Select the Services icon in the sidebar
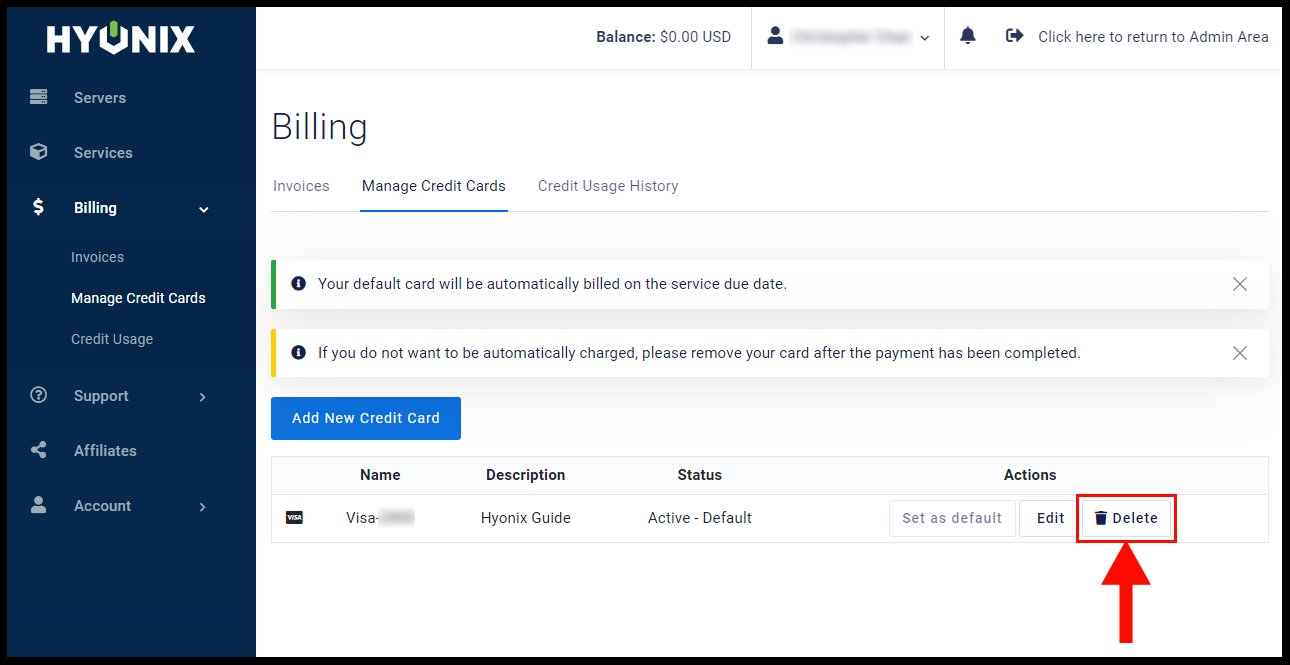 click(38, 152)
